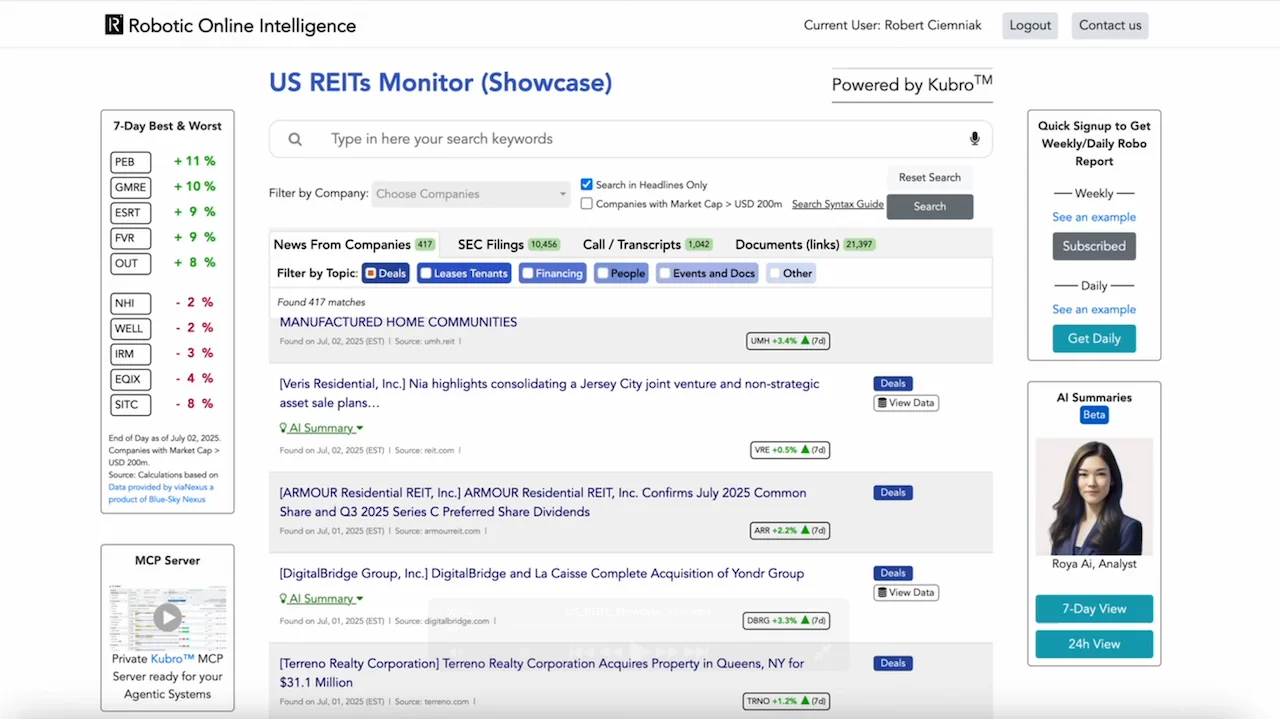Open the ARMOUR Residential REIT dividend headline
Image resolution: width=1280 pixels, height=719 pixels.
click(543, 502)
